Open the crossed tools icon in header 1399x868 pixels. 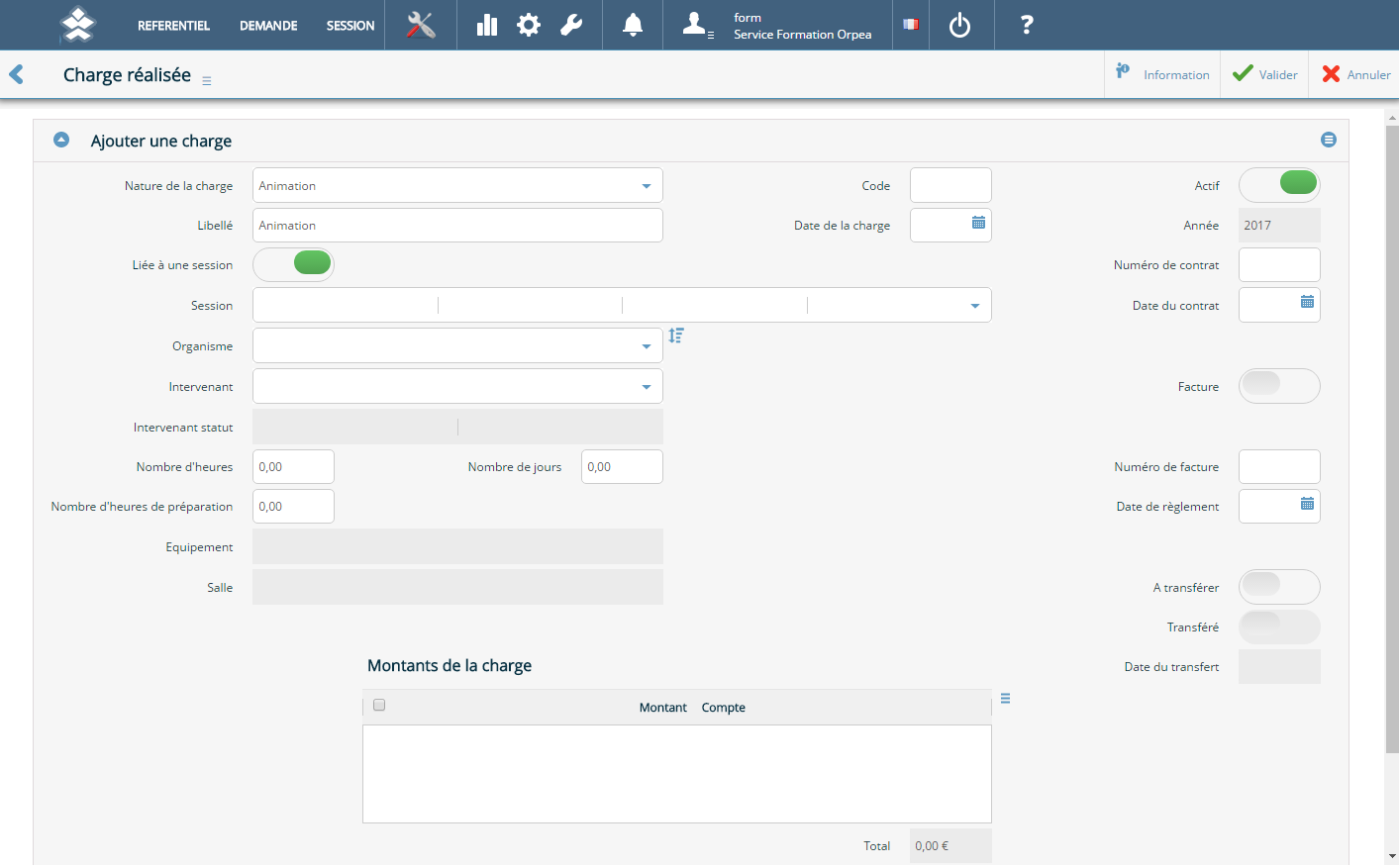tap(421, 25)
